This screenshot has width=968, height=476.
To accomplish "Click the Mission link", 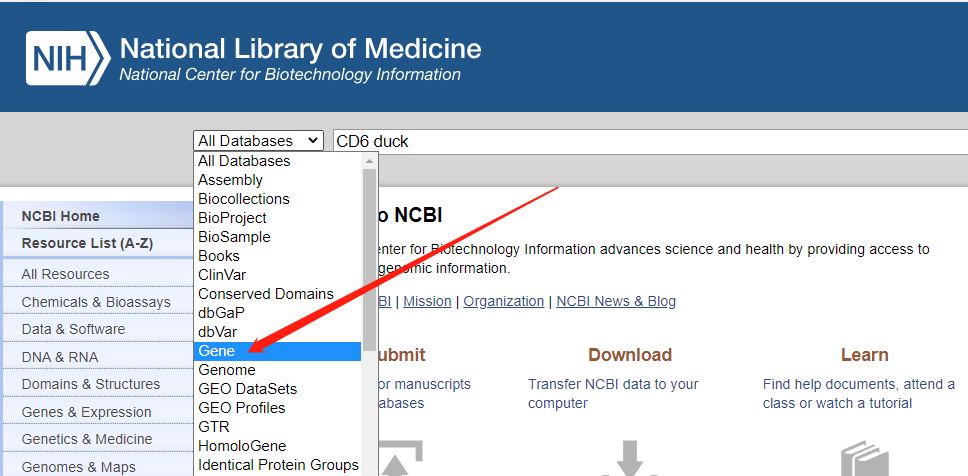I will pyautogui.click(x=427, y=301).
